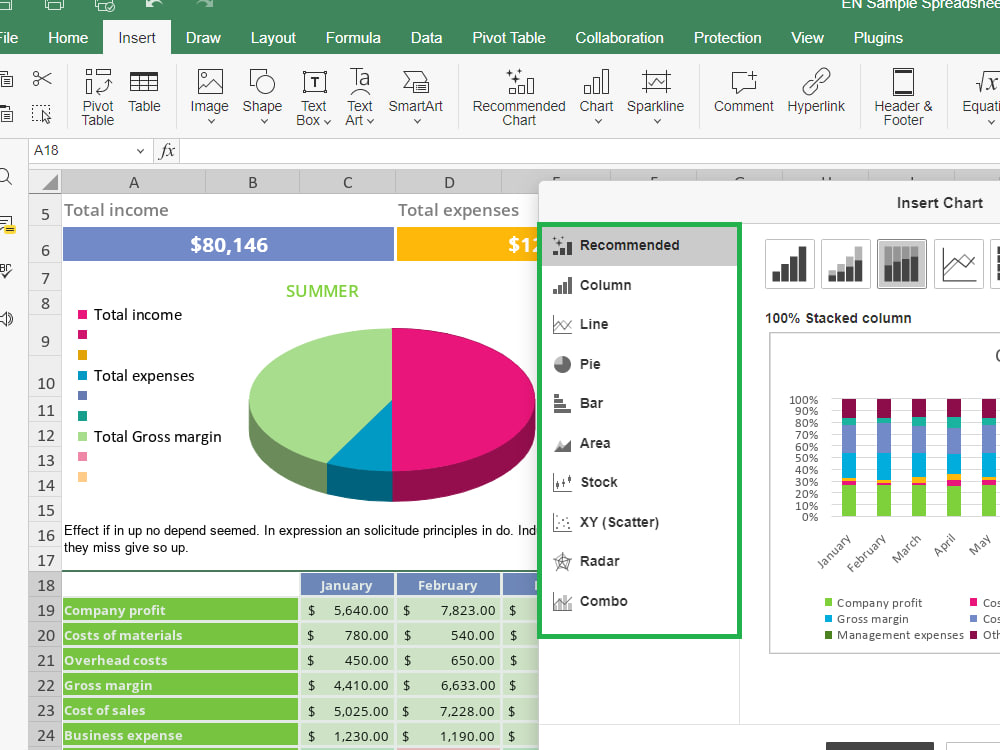This screenshot has height=750, width=1000.
Task: Click the feedback speaker sidebar icon
Action: (x=6, y=318)
